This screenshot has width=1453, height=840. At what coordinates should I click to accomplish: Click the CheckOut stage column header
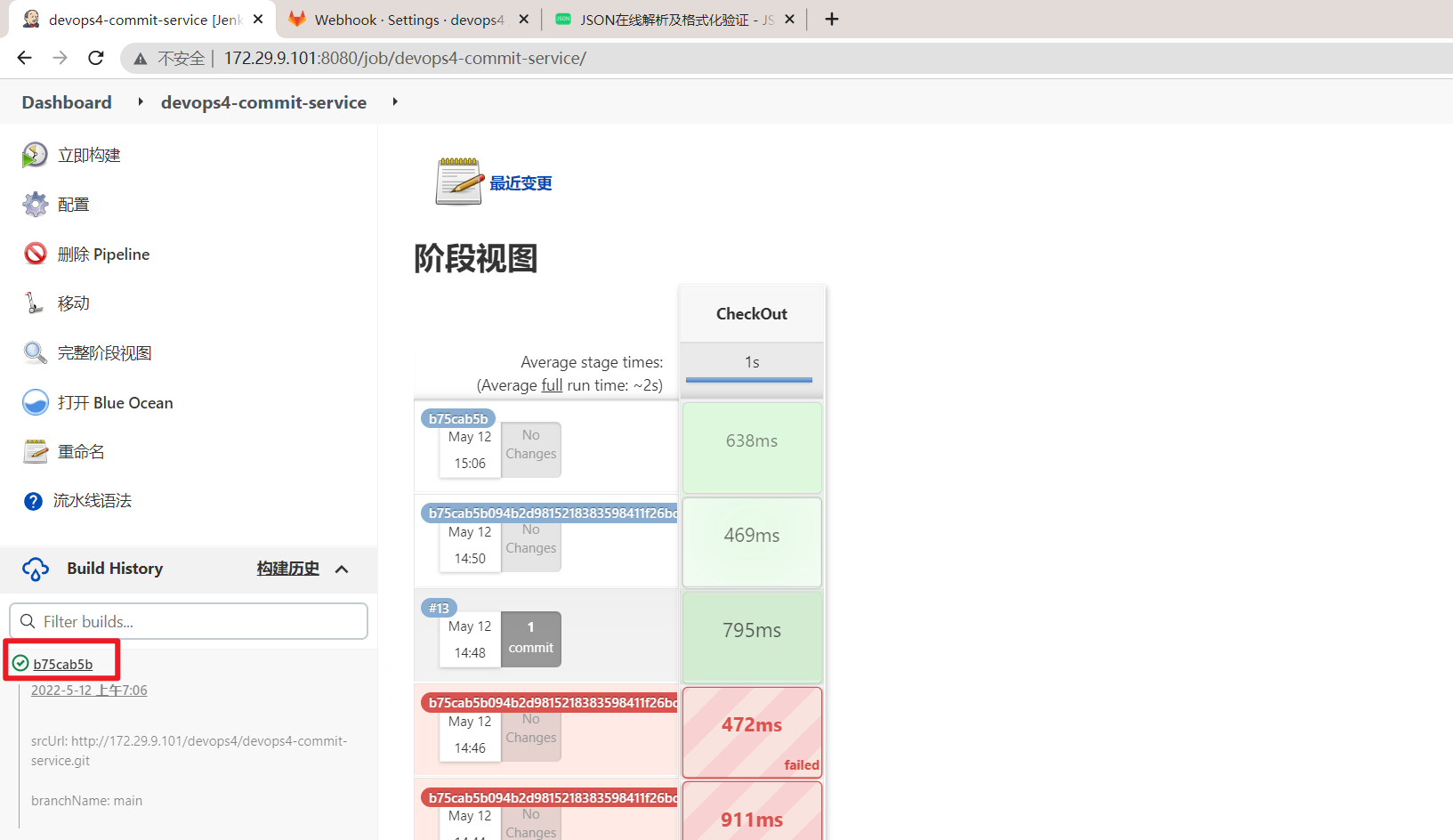[752, 313]
